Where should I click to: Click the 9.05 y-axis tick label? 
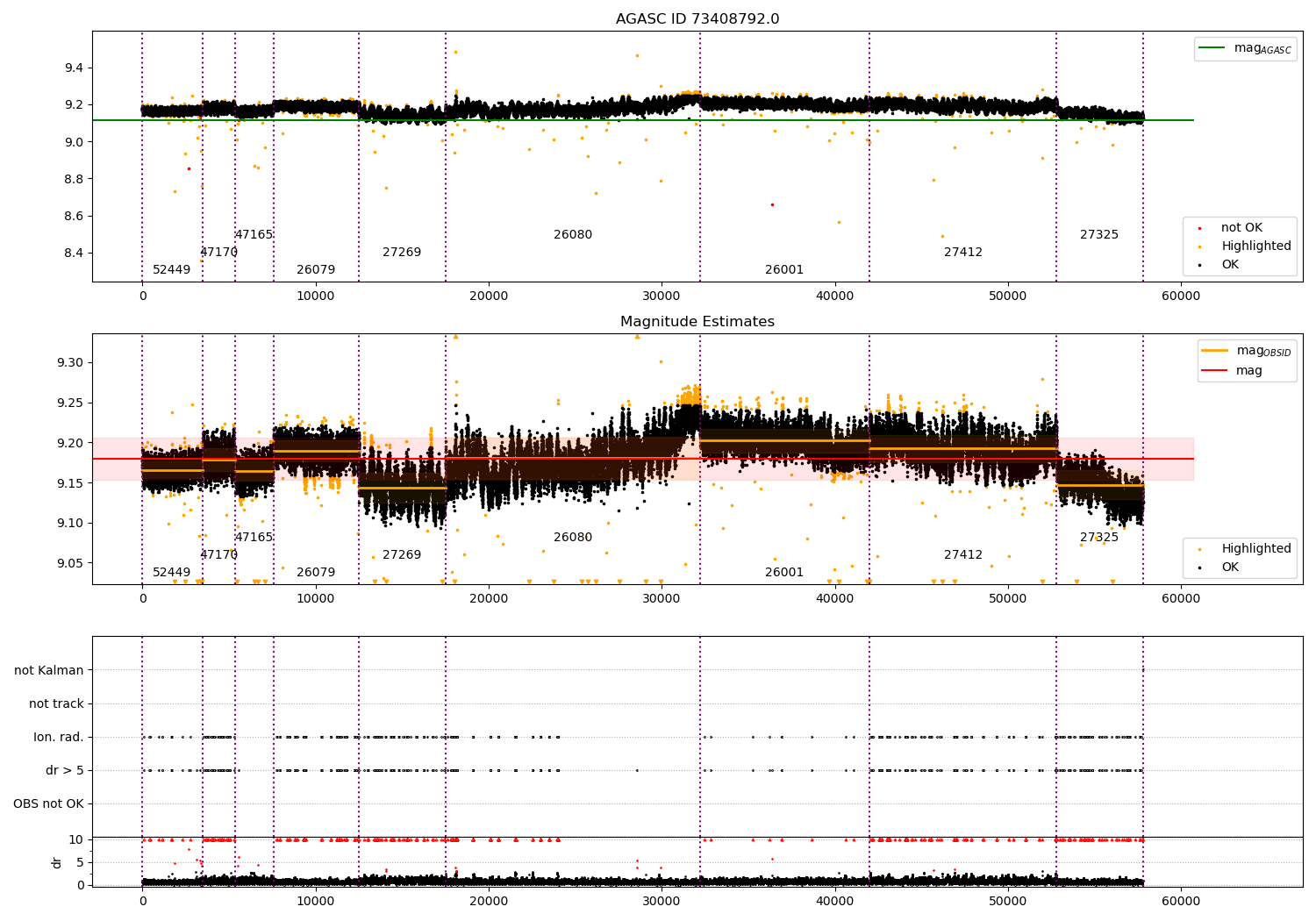pyautogui.click(x=69, y=564)
